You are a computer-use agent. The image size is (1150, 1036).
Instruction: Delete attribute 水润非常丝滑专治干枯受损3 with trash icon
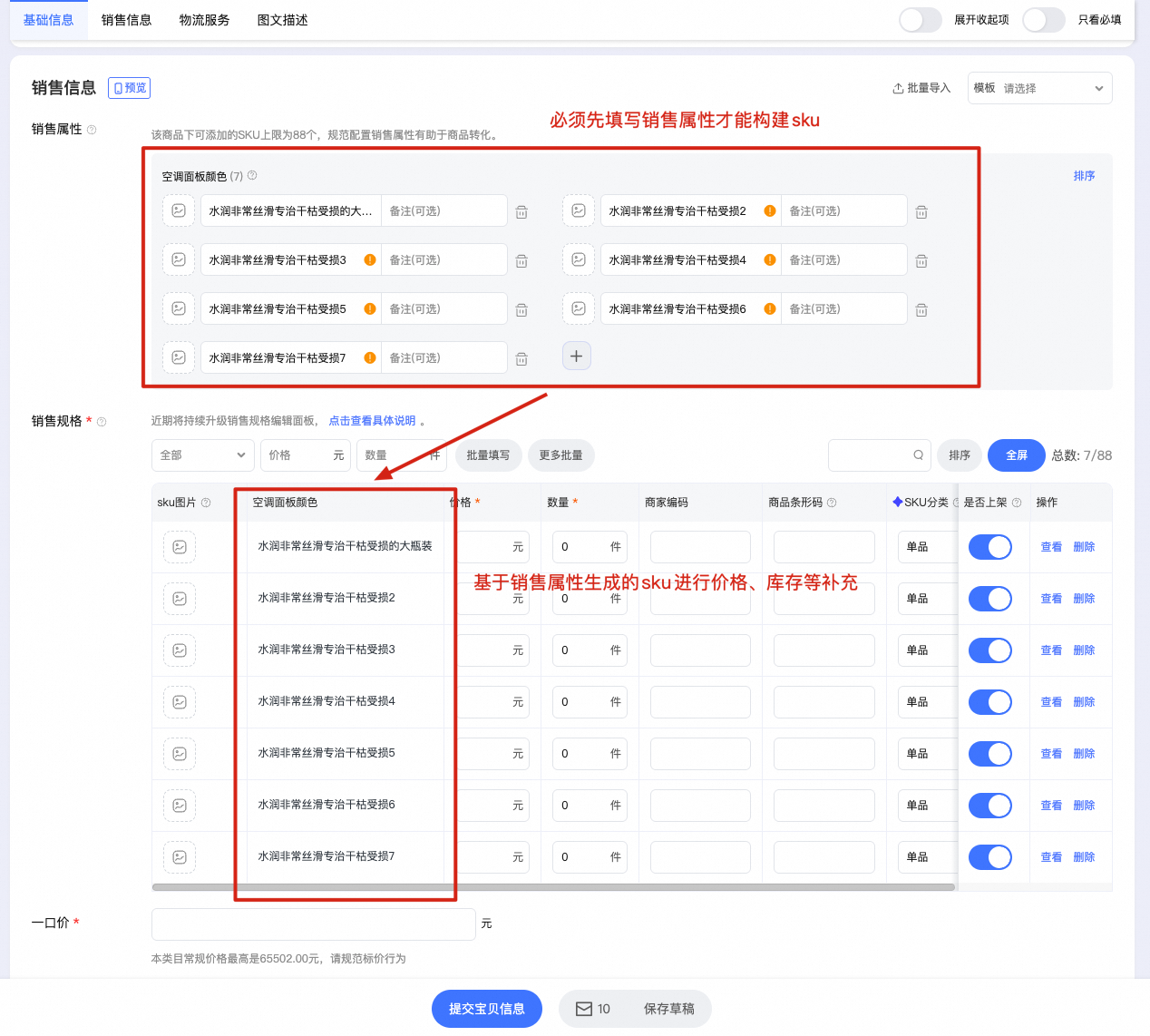point(521,261)
